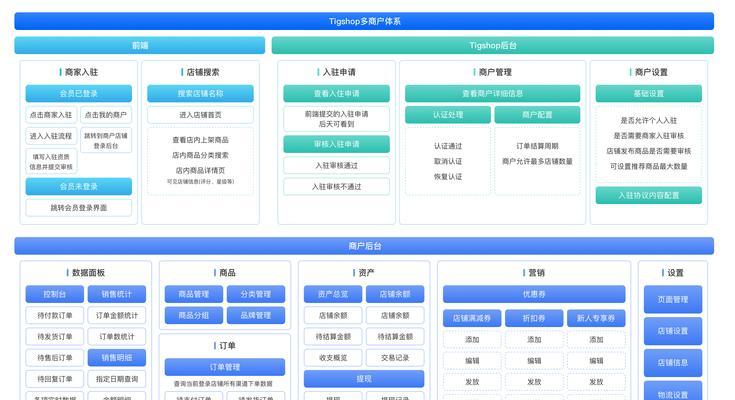Image resolution: width=735 pixels, height=400 pixels.
Task: Select the 认证通过 text
Action: coord(448,146)
